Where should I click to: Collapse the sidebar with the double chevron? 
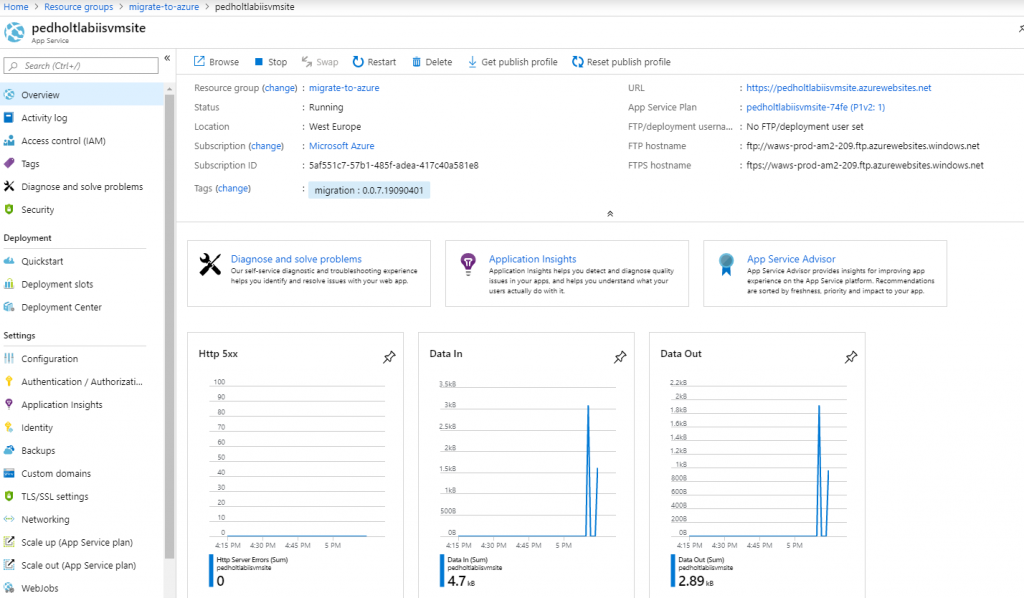point(167,58)
